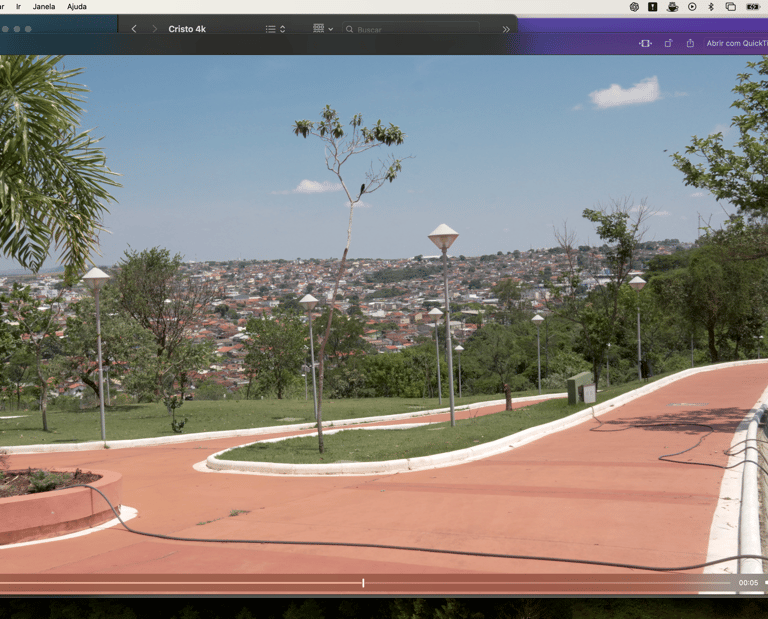Open the Janela menu
768x619 pixels.
(x=44, y=6)
